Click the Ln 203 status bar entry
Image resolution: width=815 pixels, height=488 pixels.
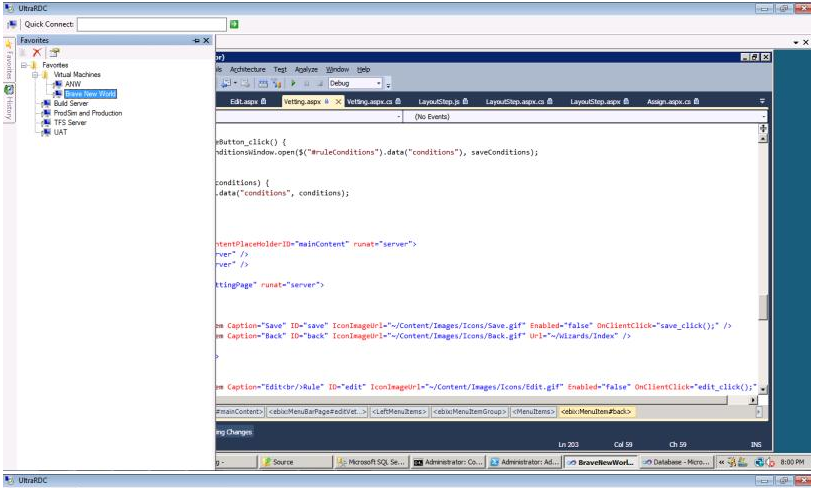click(569, 444)
